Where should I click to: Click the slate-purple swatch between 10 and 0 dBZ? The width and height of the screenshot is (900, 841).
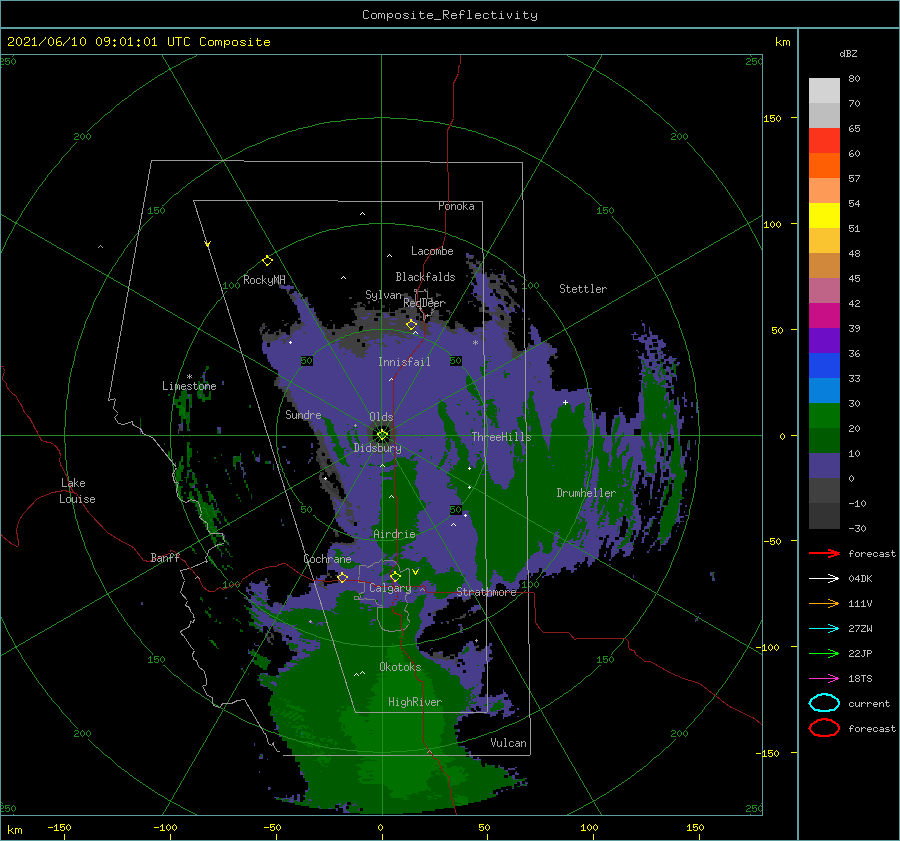point(824,466)
